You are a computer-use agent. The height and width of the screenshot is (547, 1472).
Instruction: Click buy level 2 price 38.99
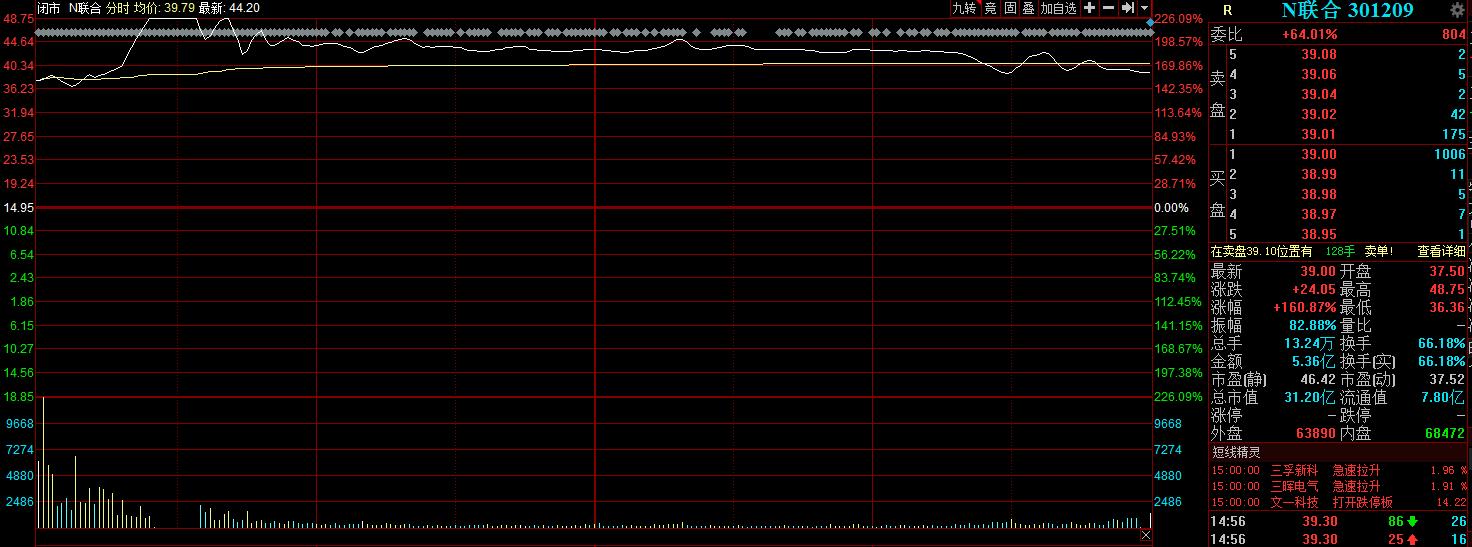(x=1318, y=174)
